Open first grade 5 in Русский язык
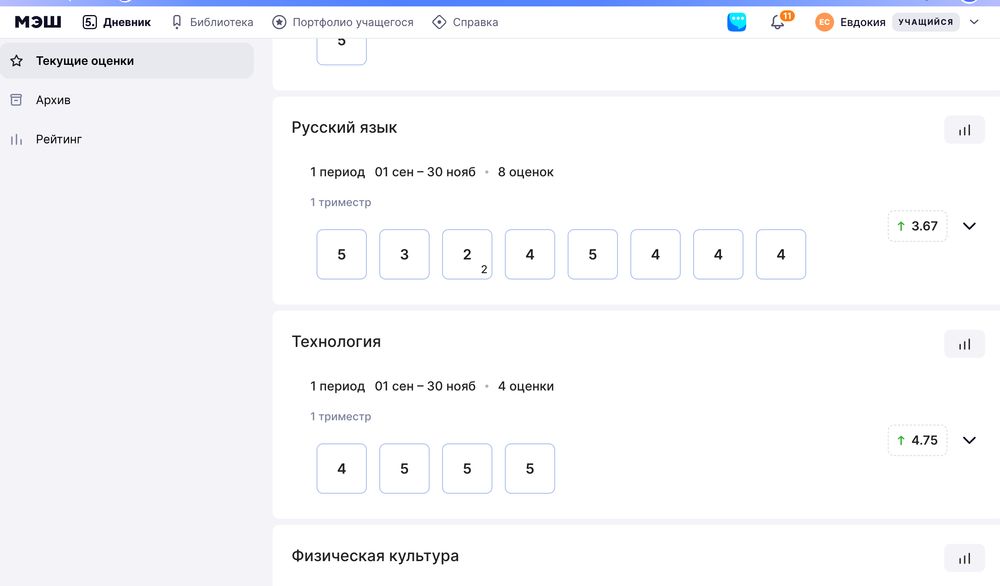The width and height of the screenshot is (1000, 586). tap(342, 254)
